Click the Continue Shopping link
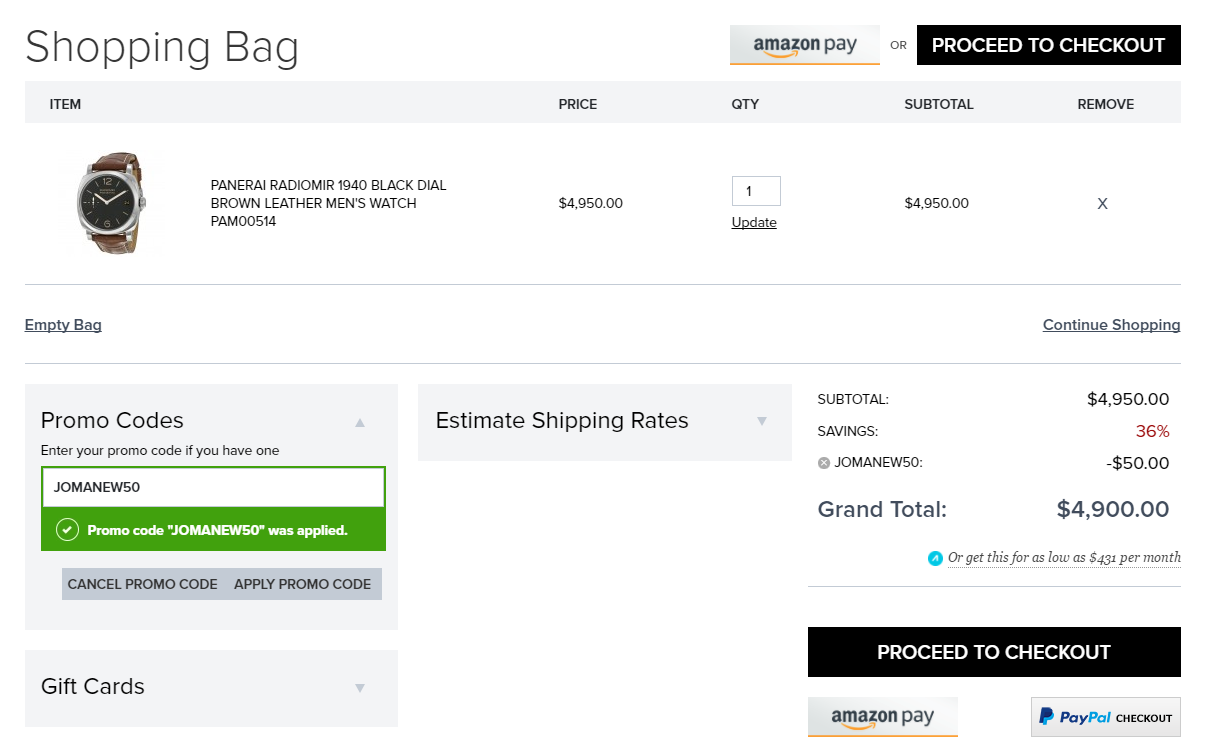The height and width of the screenshot is (751, 1228). tap(1111, 324)
